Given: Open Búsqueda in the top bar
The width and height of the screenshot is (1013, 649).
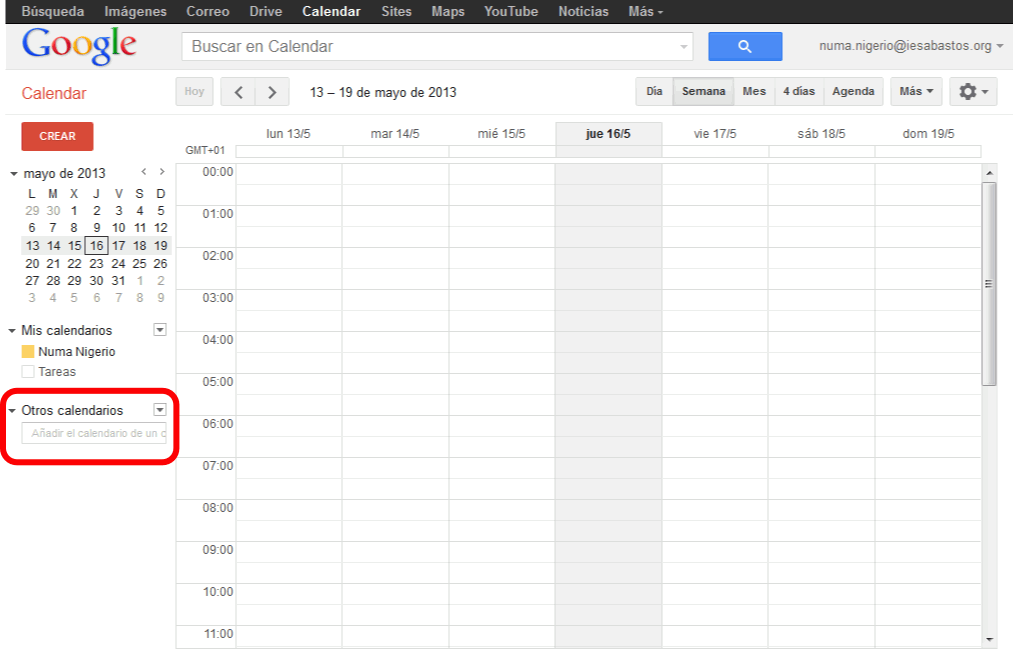Looking at the screenshot, I should point(52,12).
